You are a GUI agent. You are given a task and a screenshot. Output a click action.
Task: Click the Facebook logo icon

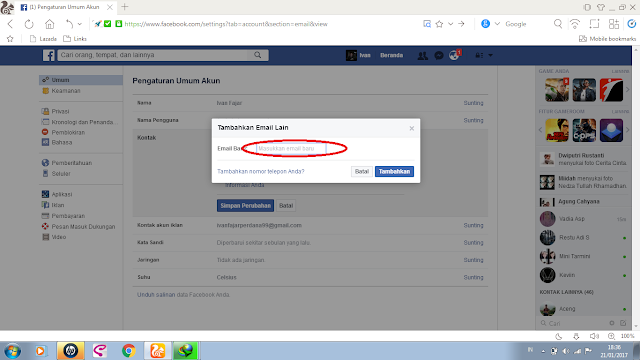click(x=49, y=55)
